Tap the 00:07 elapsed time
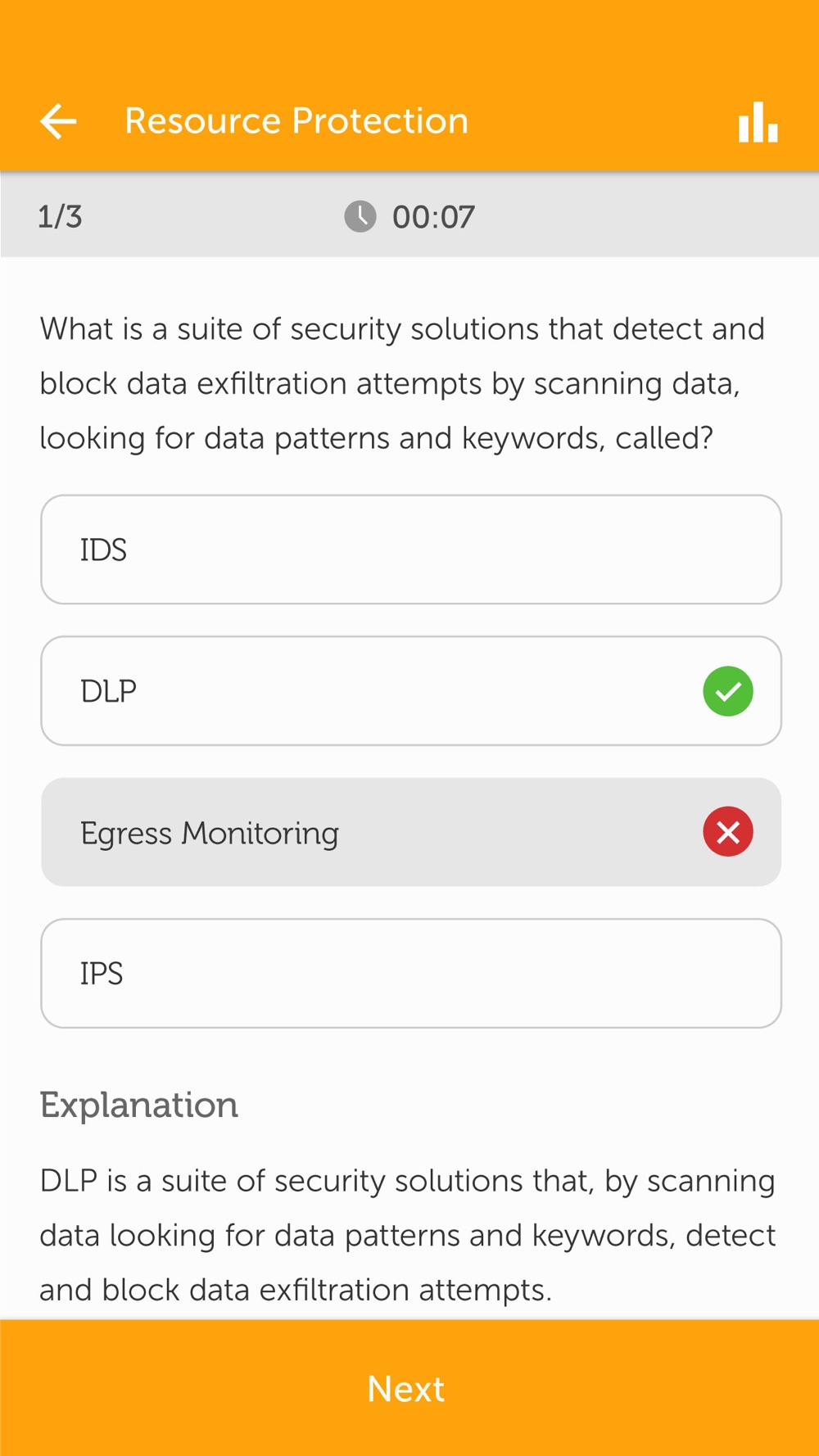Image resolution: width=819 pixels, height=1456 pixels. [433, 217]
